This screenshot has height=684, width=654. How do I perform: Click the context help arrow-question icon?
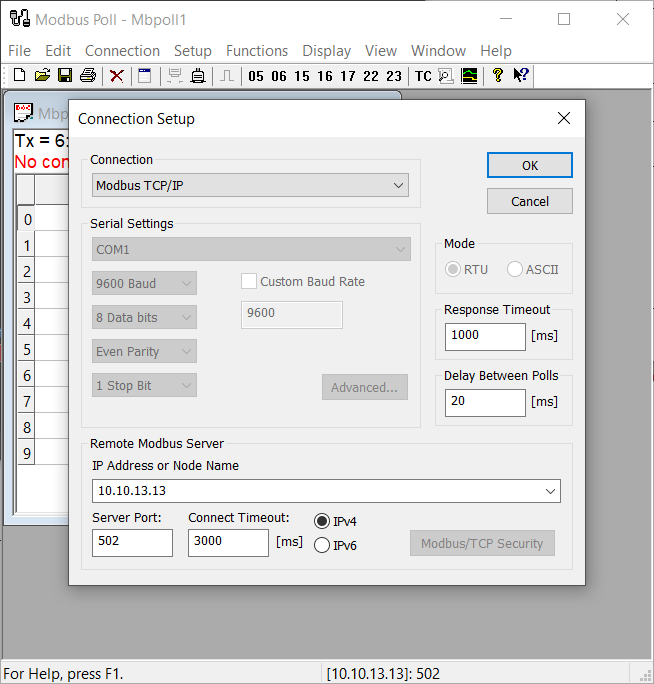coord(520,76)
